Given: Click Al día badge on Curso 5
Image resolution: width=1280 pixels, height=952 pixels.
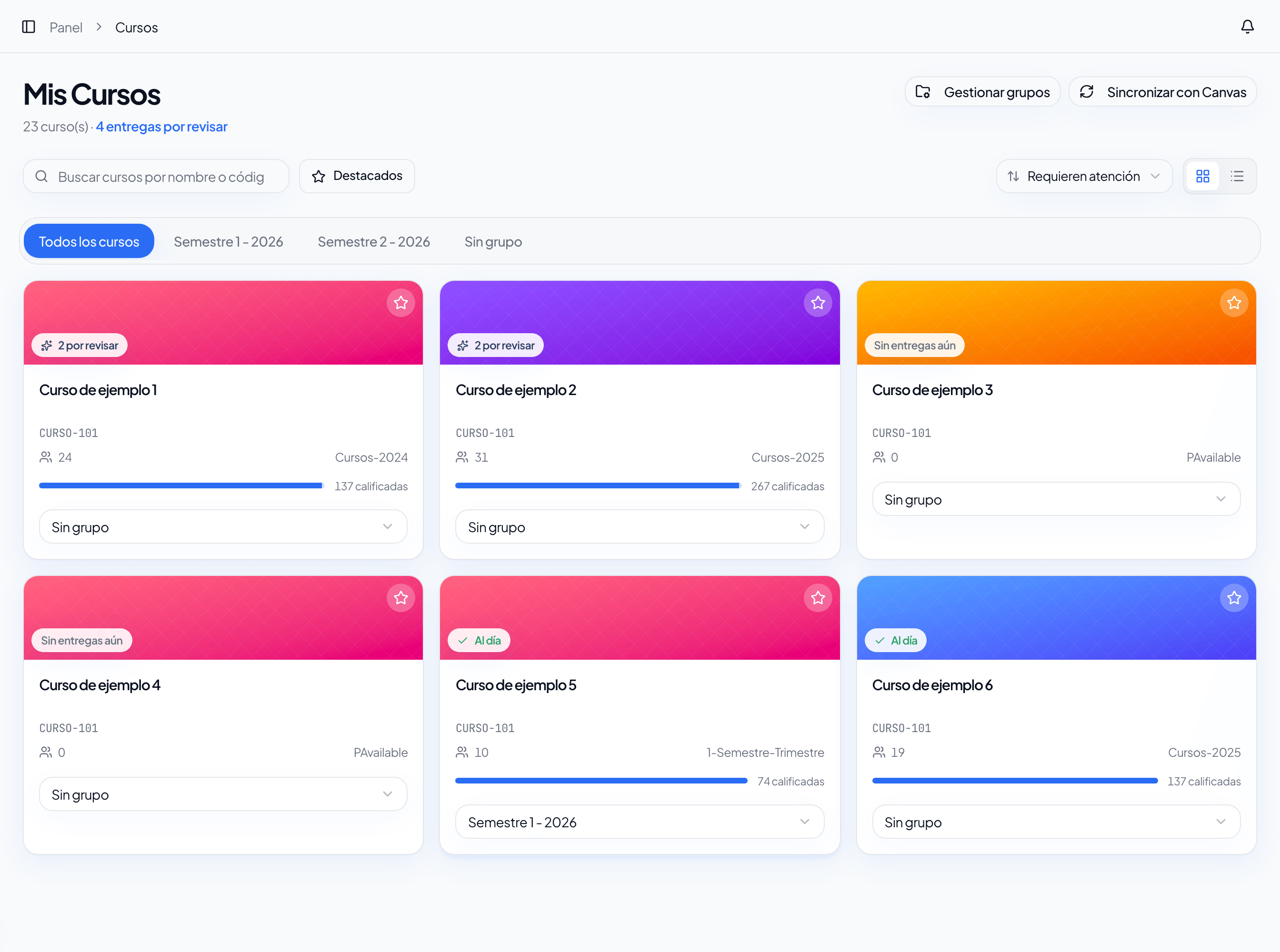Looking at the screenshot, I should click(x=479, y=640).
